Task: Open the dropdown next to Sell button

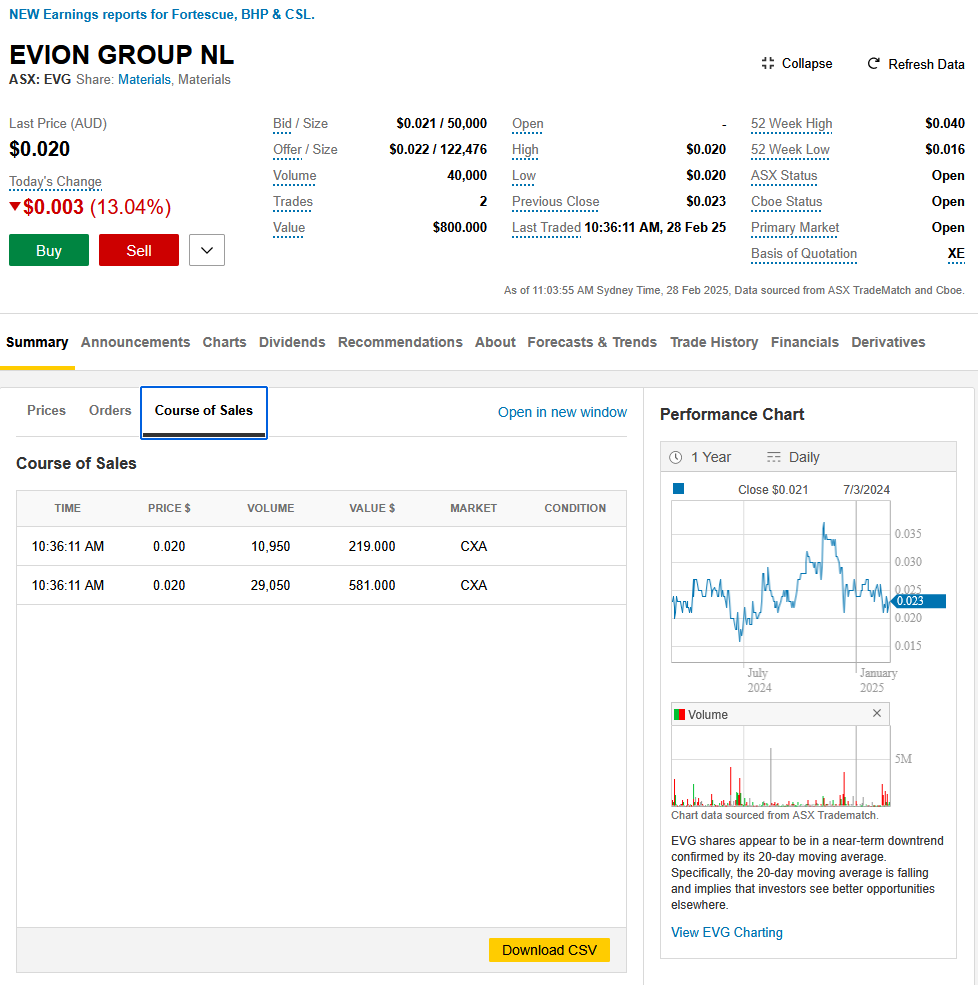Action: [x=207, y=250]
